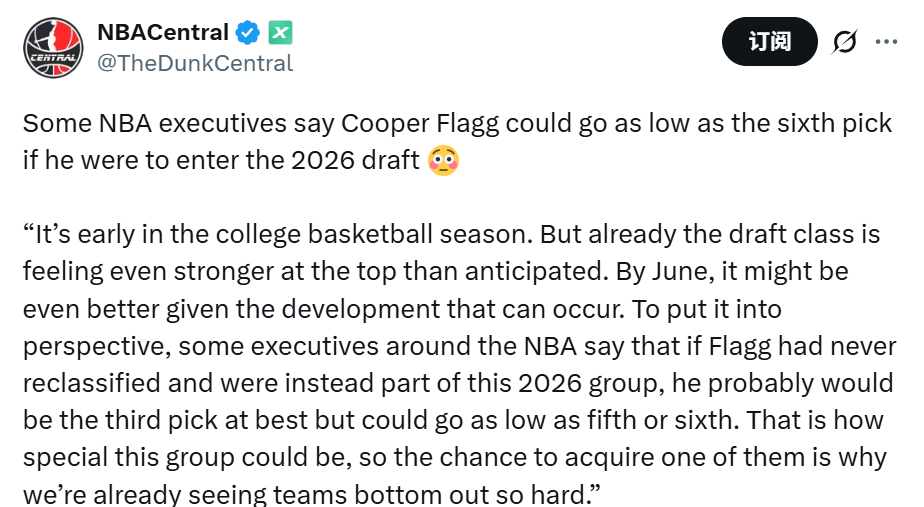Click the NBACentral display name
The width and height of the screenshot is (924, 507).
tap(163, 32)
